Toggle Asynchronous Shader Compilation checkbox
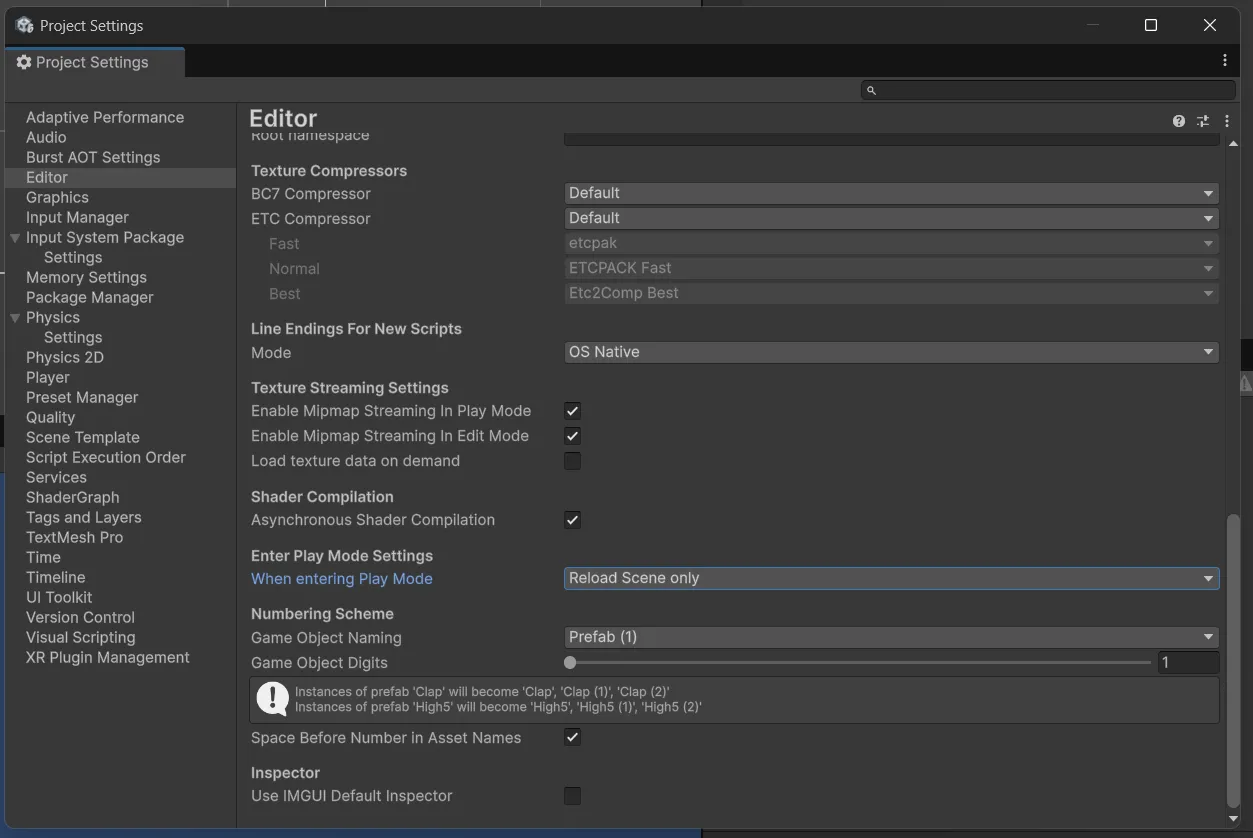Screen dimensions: 1253x838 coord(572,520)
